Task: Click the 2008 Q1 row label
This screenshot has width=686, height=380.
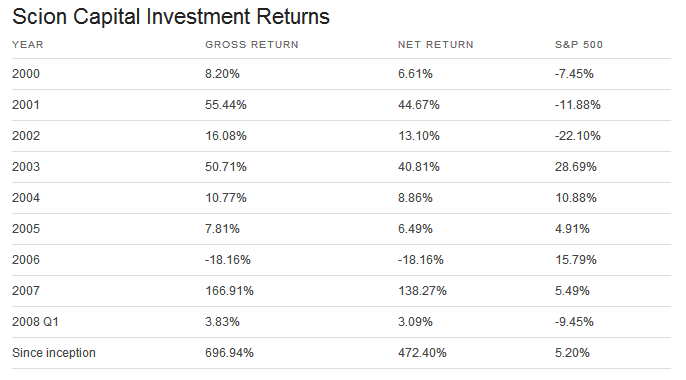Action: [35, 322]
